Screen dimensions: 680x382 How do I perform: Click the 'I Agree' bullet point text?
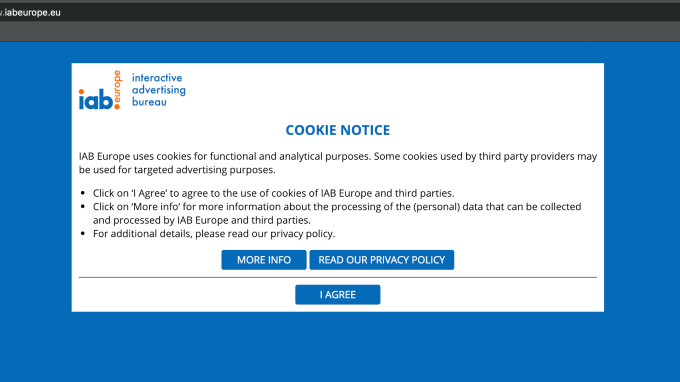273,193
